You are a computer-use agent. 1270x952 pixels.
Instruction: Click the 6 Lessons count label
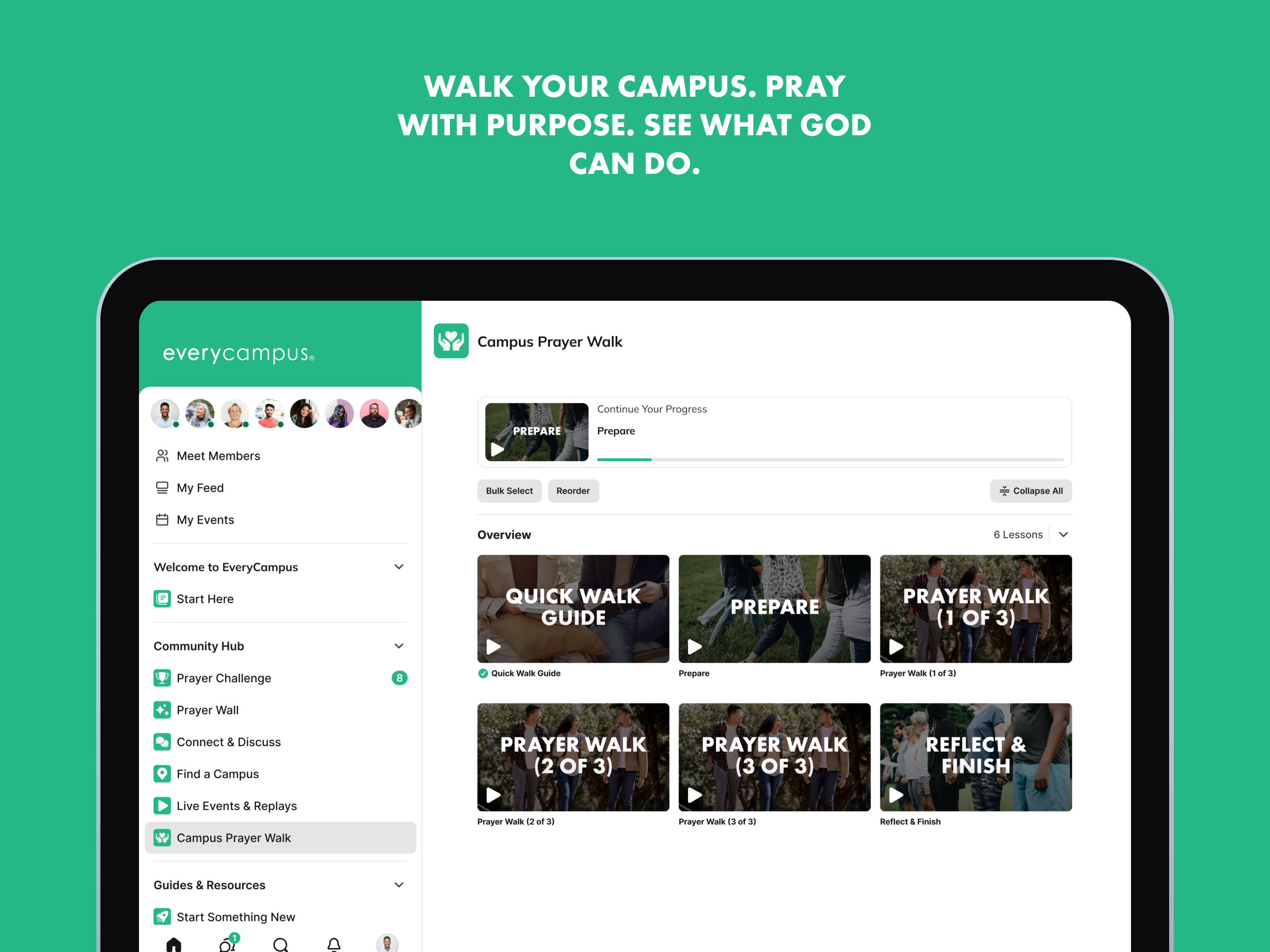1018,535
